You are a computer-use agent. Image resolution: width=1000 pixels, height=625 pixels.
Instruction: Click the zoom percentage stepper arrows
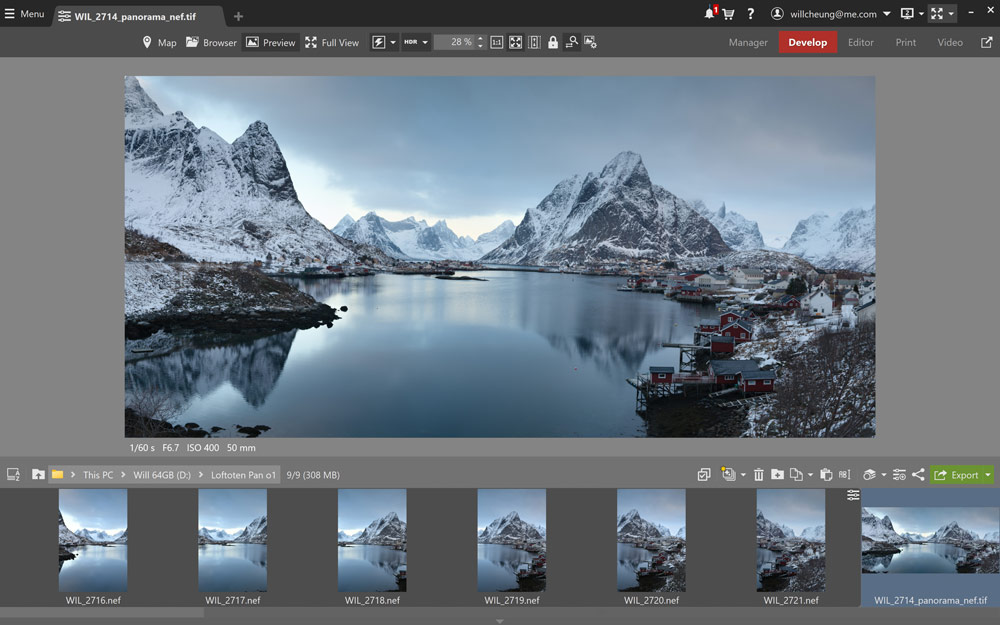coord(480,42)
